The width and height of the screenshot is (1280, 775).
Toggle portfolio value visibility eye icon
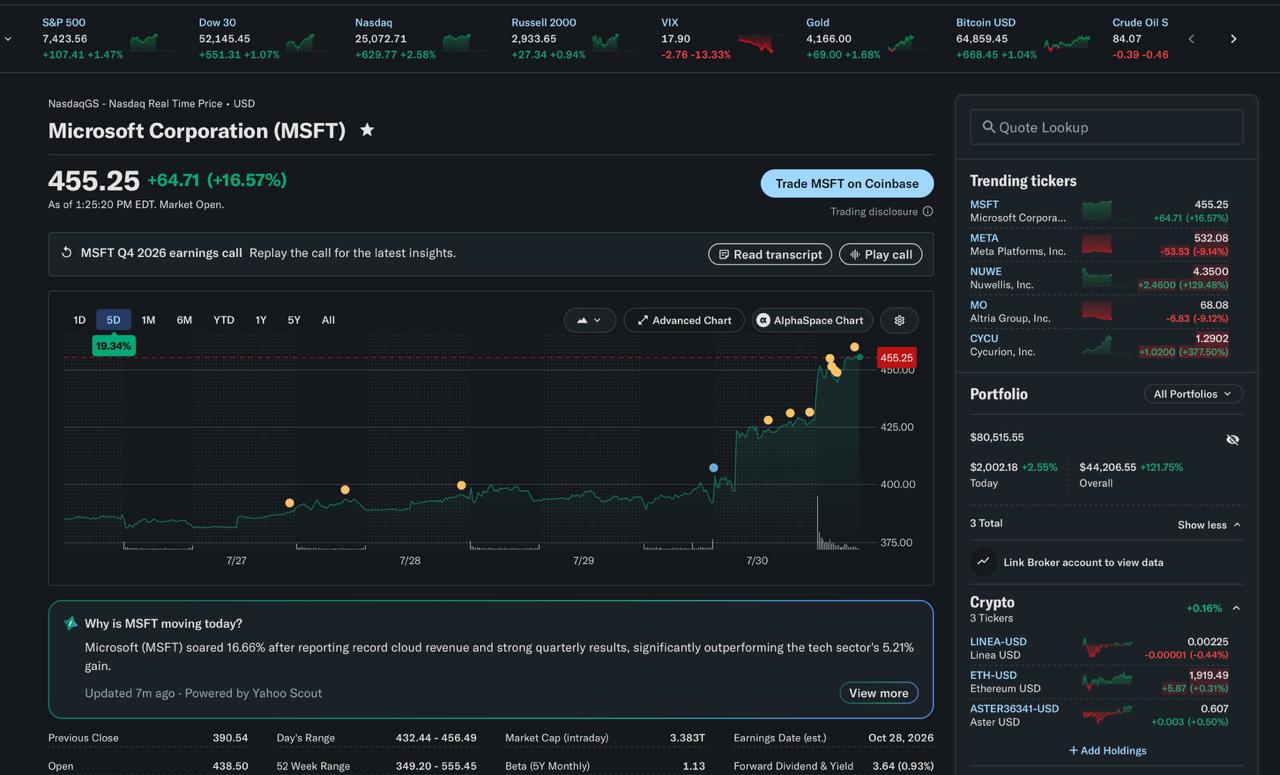(1232, 439)
